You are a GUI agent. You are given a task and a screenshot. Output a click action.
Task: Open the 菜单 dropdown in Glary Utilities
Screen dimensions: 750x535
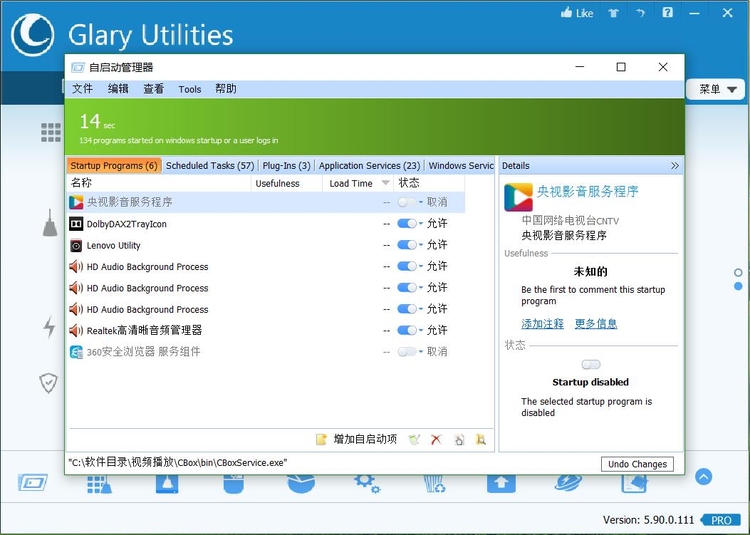(x=716, y=89)
